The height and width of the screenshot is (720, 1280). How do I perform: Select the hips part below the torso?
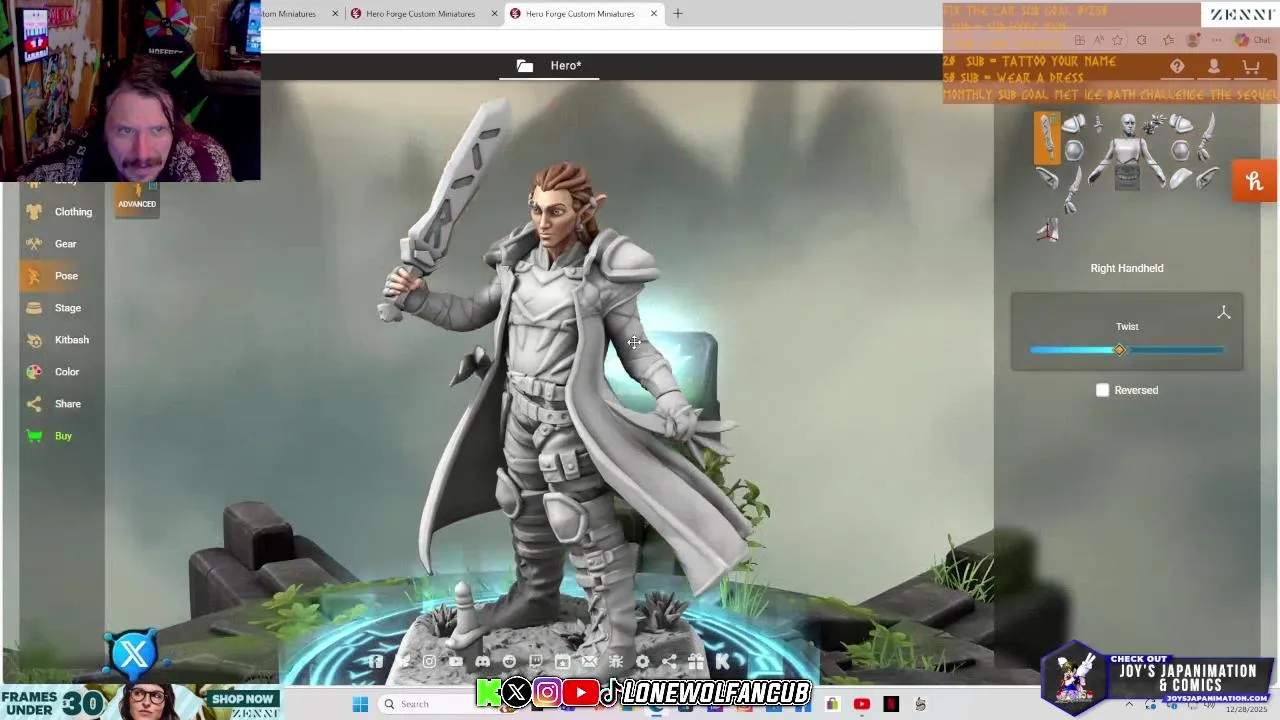click(x=1127, y=177)
